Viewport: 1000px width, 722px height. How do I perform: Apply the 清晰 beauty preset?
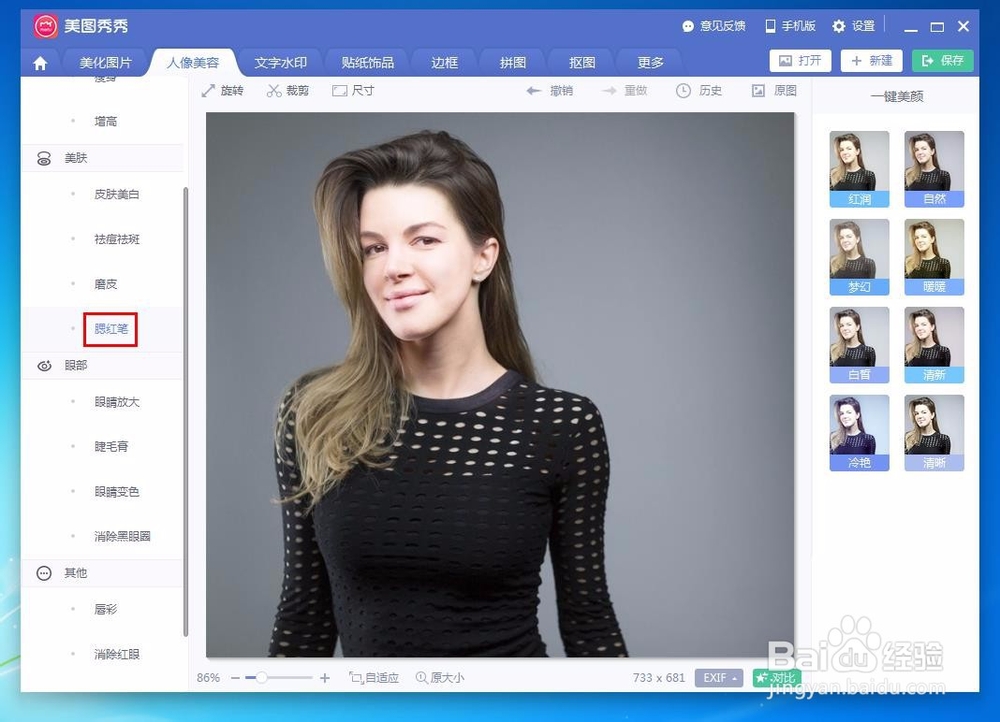click(934, 433)
